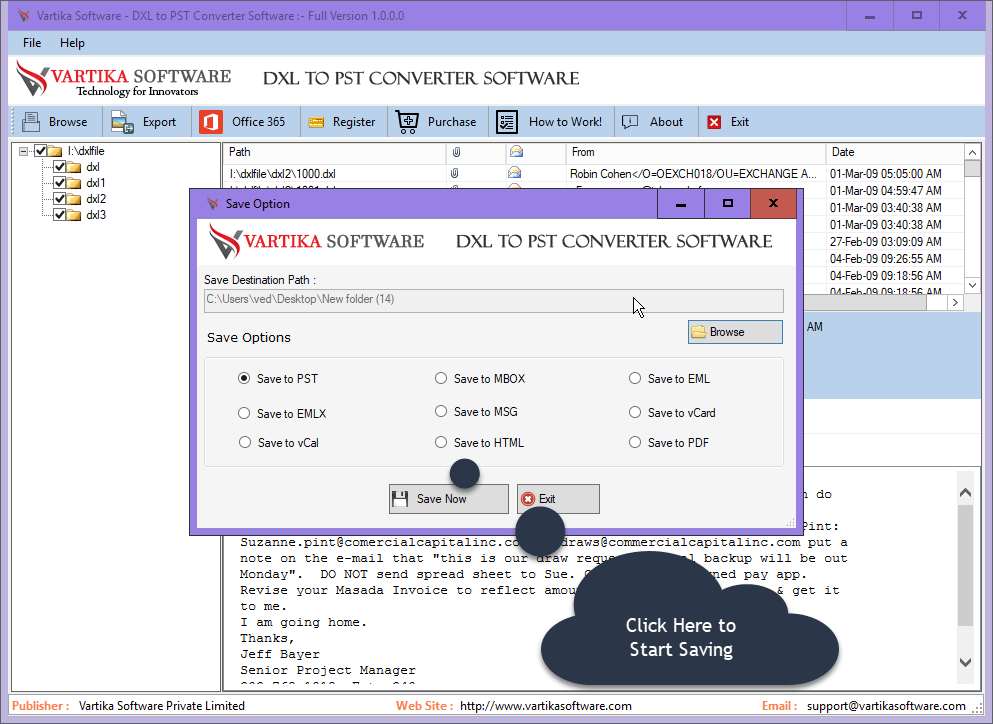The width and height of the screenshot is (993, 724).
Task: Collapse the I:\dxlfile tree node
Action: pos(23,151)
